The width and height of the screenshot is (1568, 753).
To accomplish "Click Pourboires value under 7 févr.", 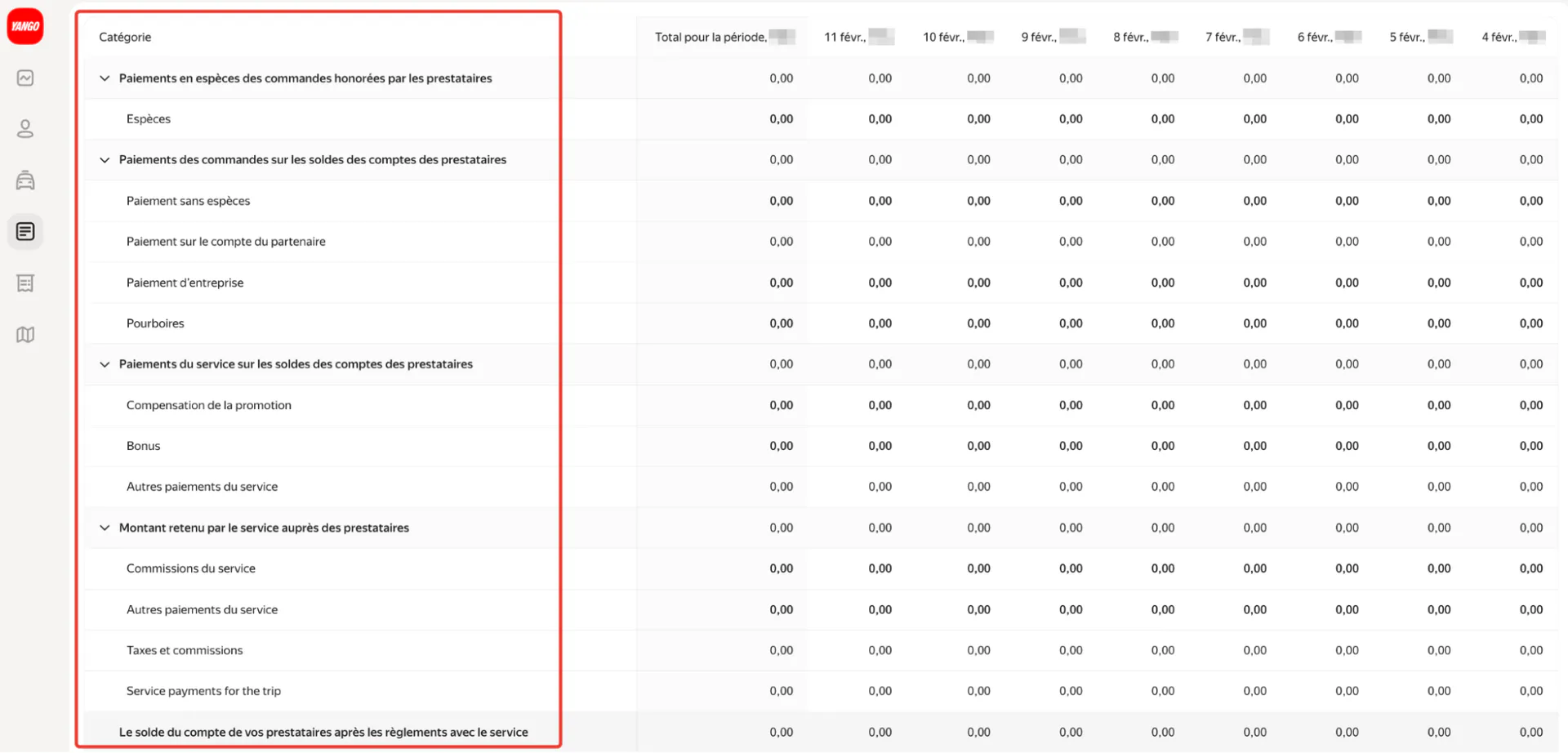I will (x=1254, y=323).
